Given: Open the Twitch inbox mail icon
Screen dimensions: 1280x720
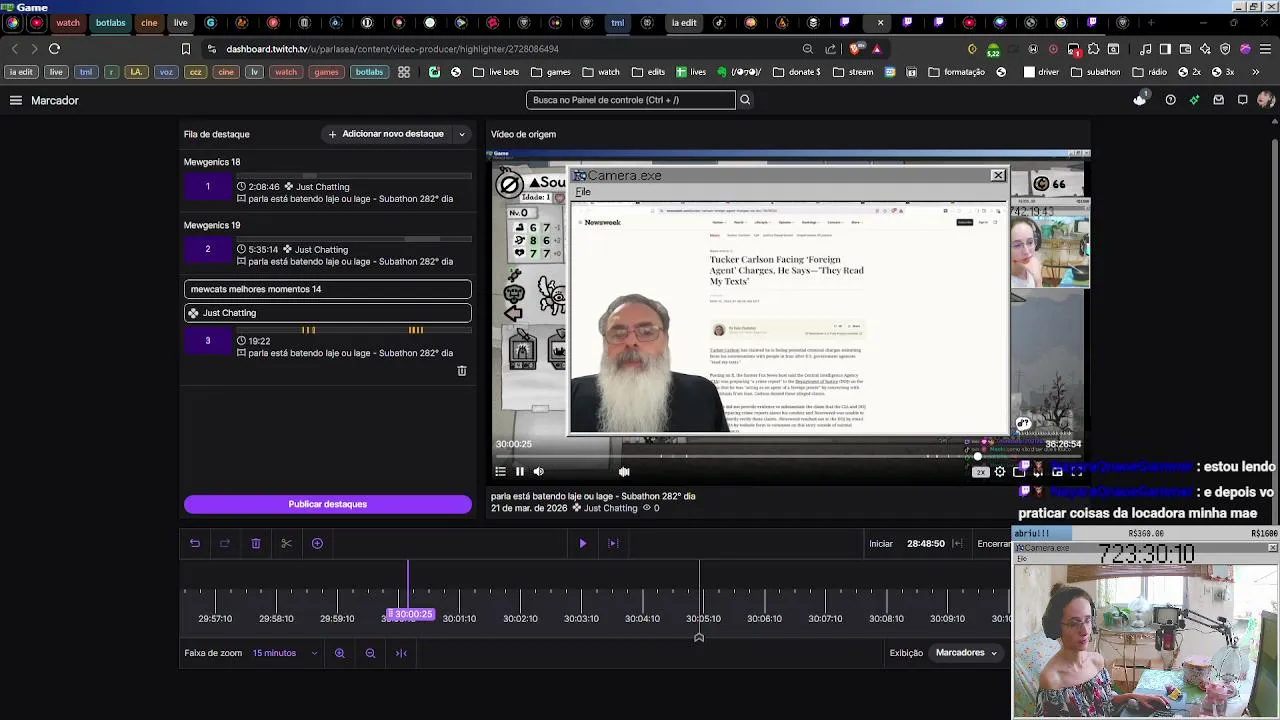Looking at the screenshot, I should 1218,100.
